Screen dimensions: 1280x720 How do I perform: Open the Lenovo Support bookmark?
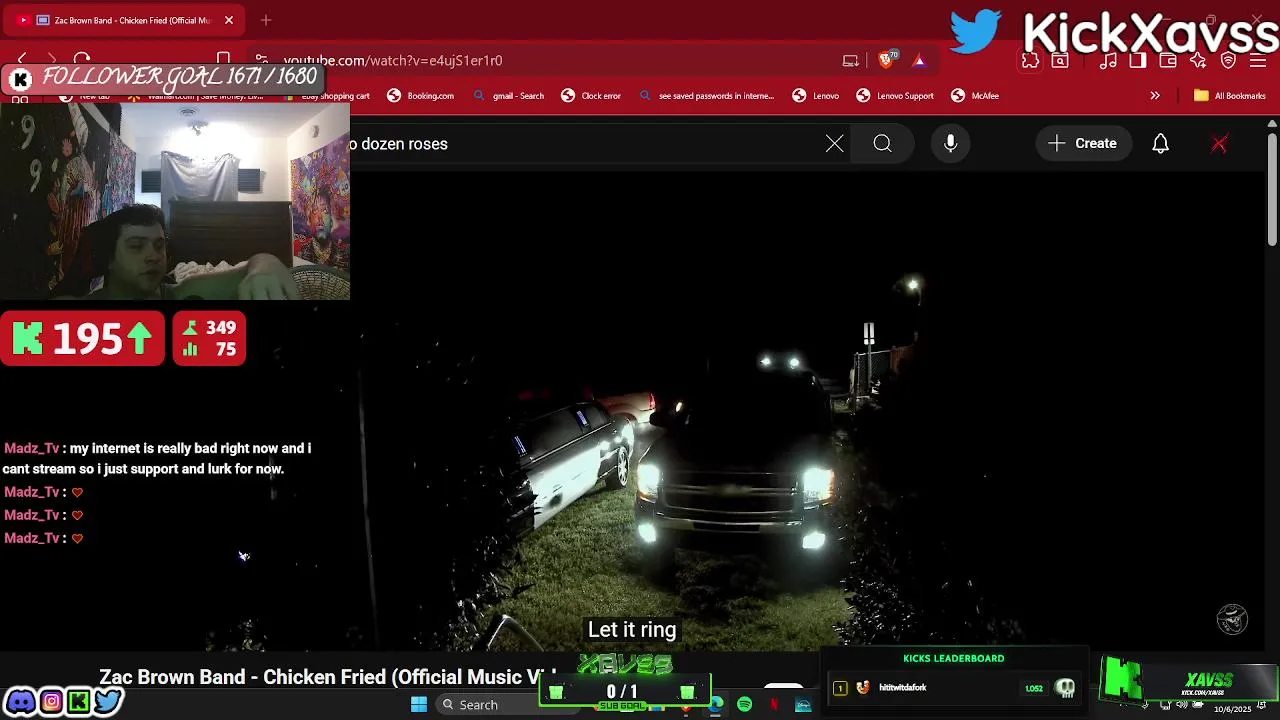(x=895, y=96)
